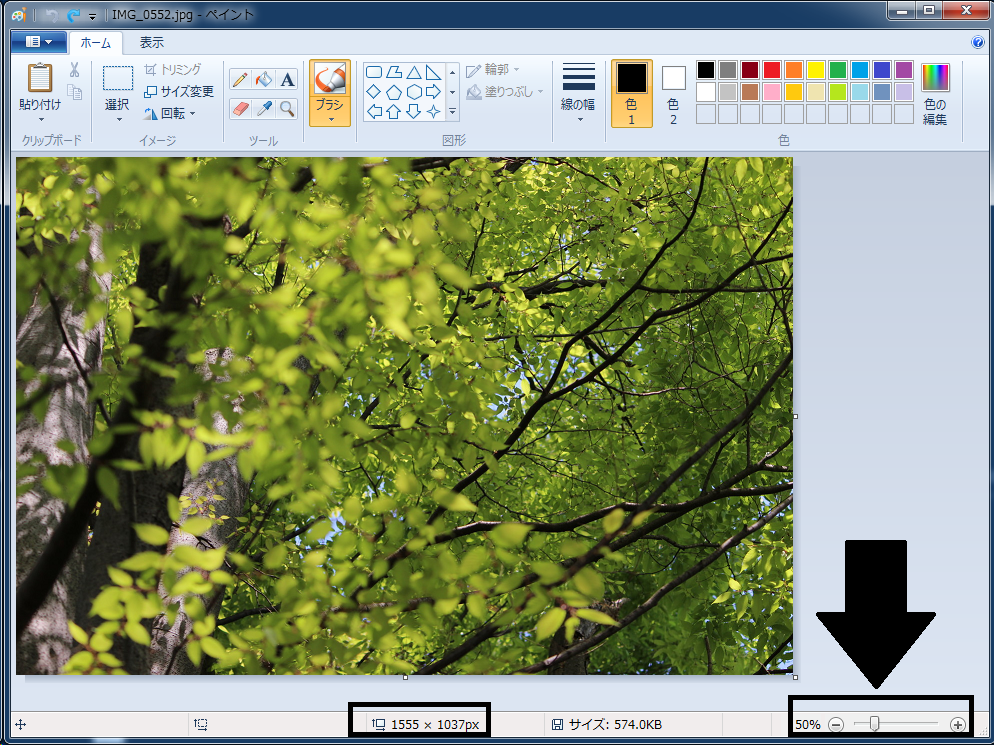Select the Pencil tool

pos(240,80)
